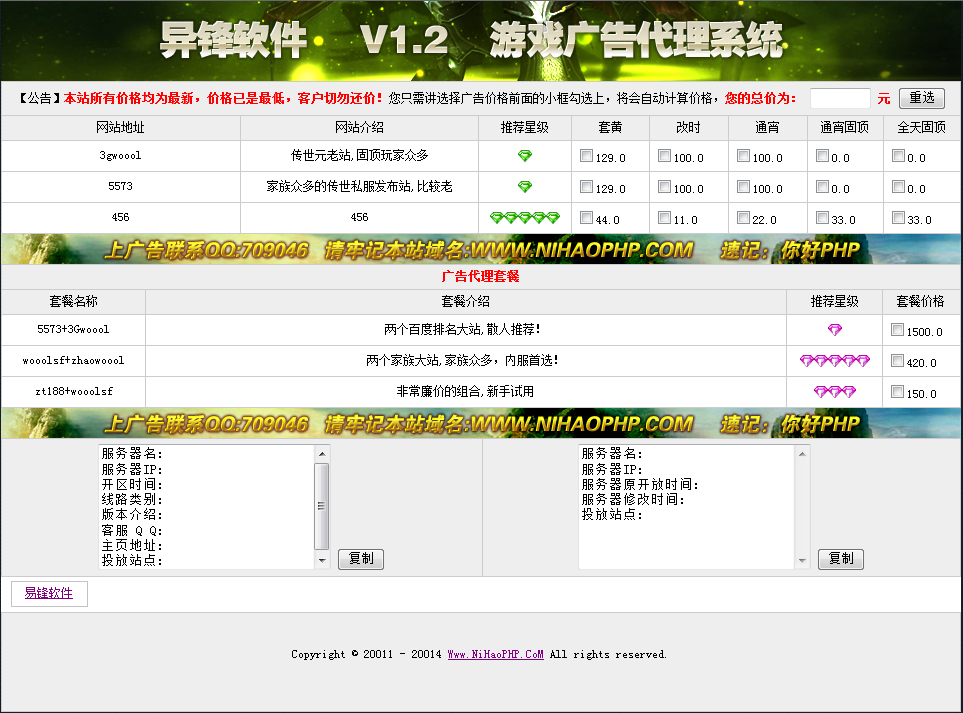The height and width of the screenshot is (713, 963).
Task: Check the 129.0 套黄 box for 3gwoool
Action: [587, 156]
